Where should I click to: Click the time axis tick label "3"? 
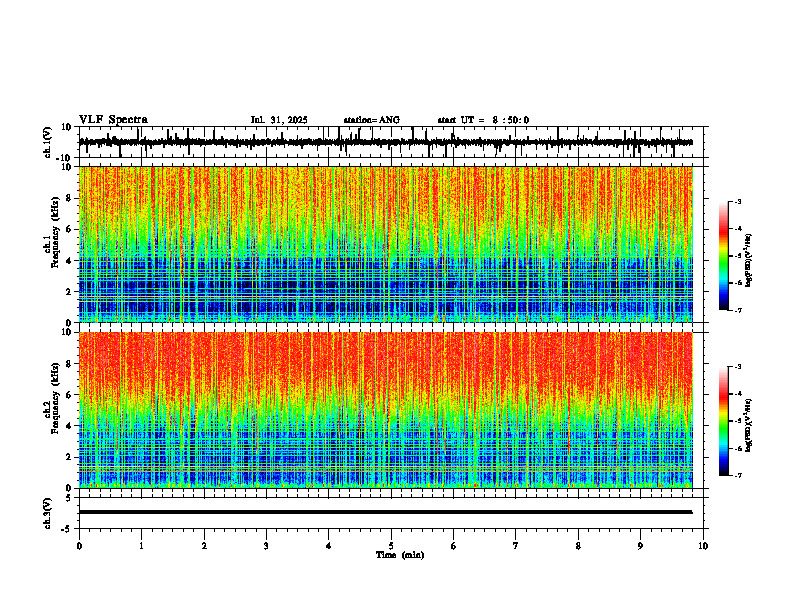266,546
